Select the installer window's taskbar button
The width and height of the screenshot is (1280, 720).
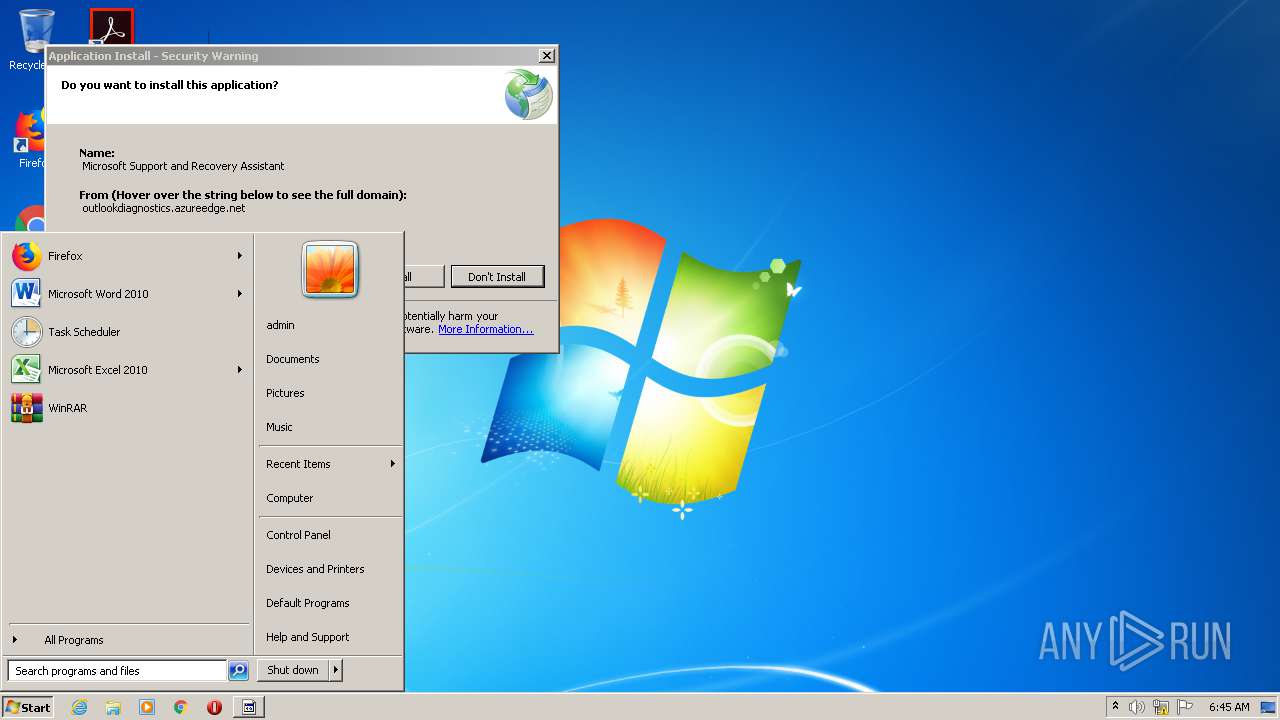(x=249, y=707)
